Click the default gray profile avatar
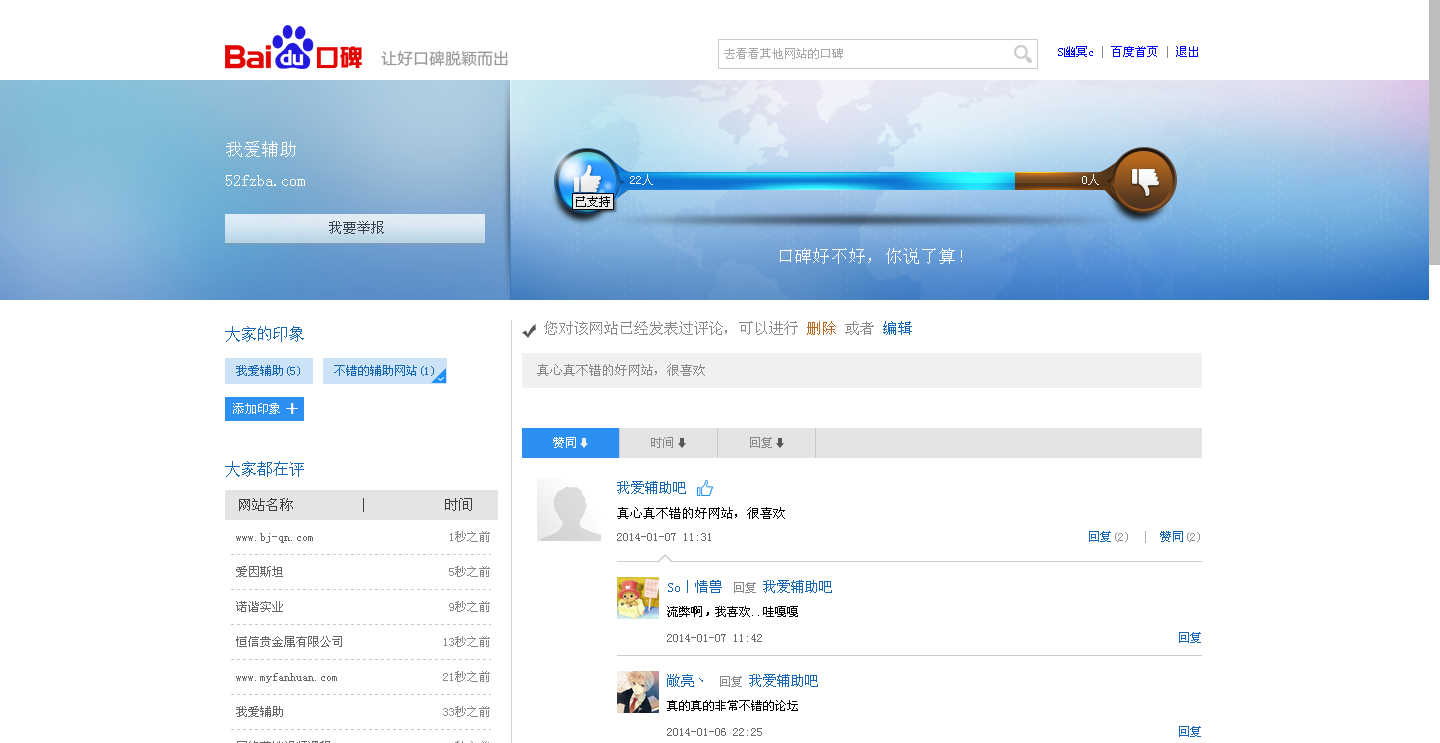 pyautogui.click(x=568, y=509)
